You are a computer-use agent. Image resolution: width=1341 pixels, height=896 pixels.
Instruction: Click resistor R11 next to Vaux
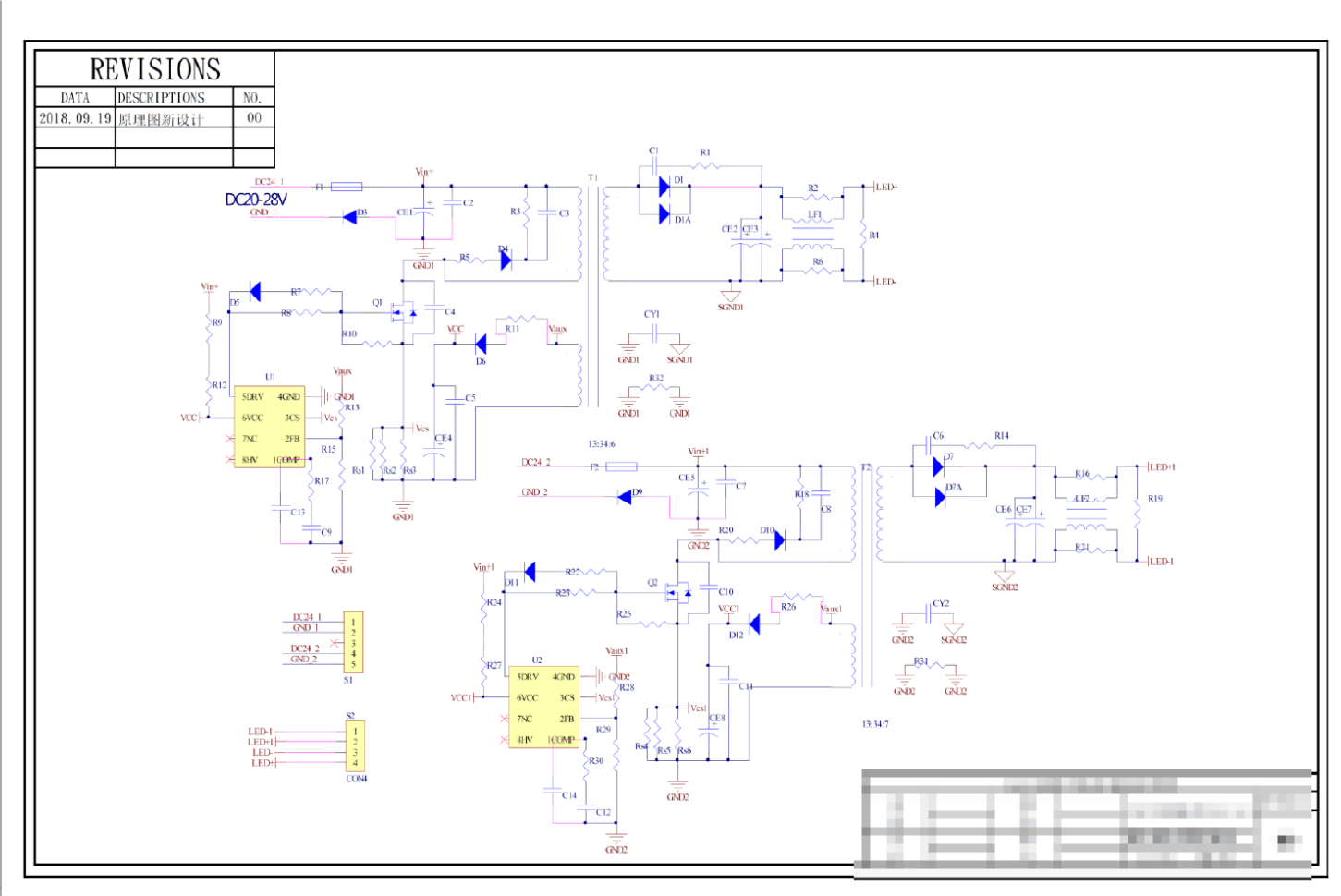(520, 319)
